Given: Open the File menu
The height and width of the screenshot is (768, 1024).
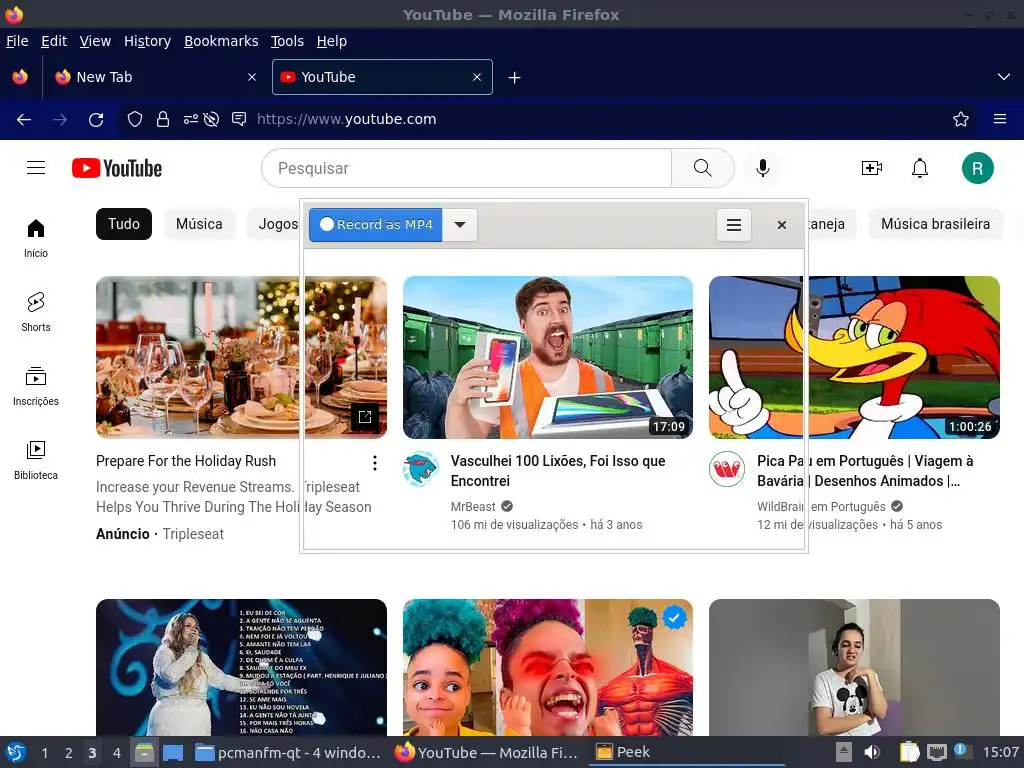Looking at the screenshot, I should point(17,41).
